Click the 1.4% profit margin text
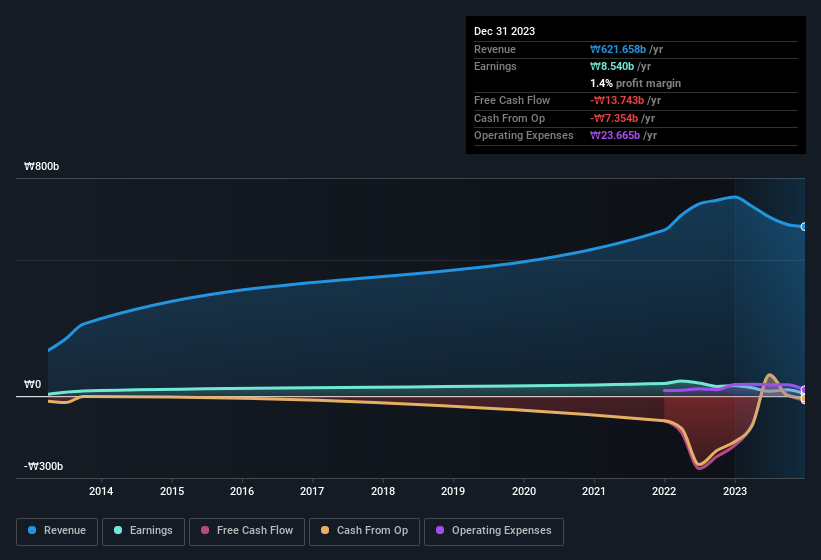 (635, 83)
